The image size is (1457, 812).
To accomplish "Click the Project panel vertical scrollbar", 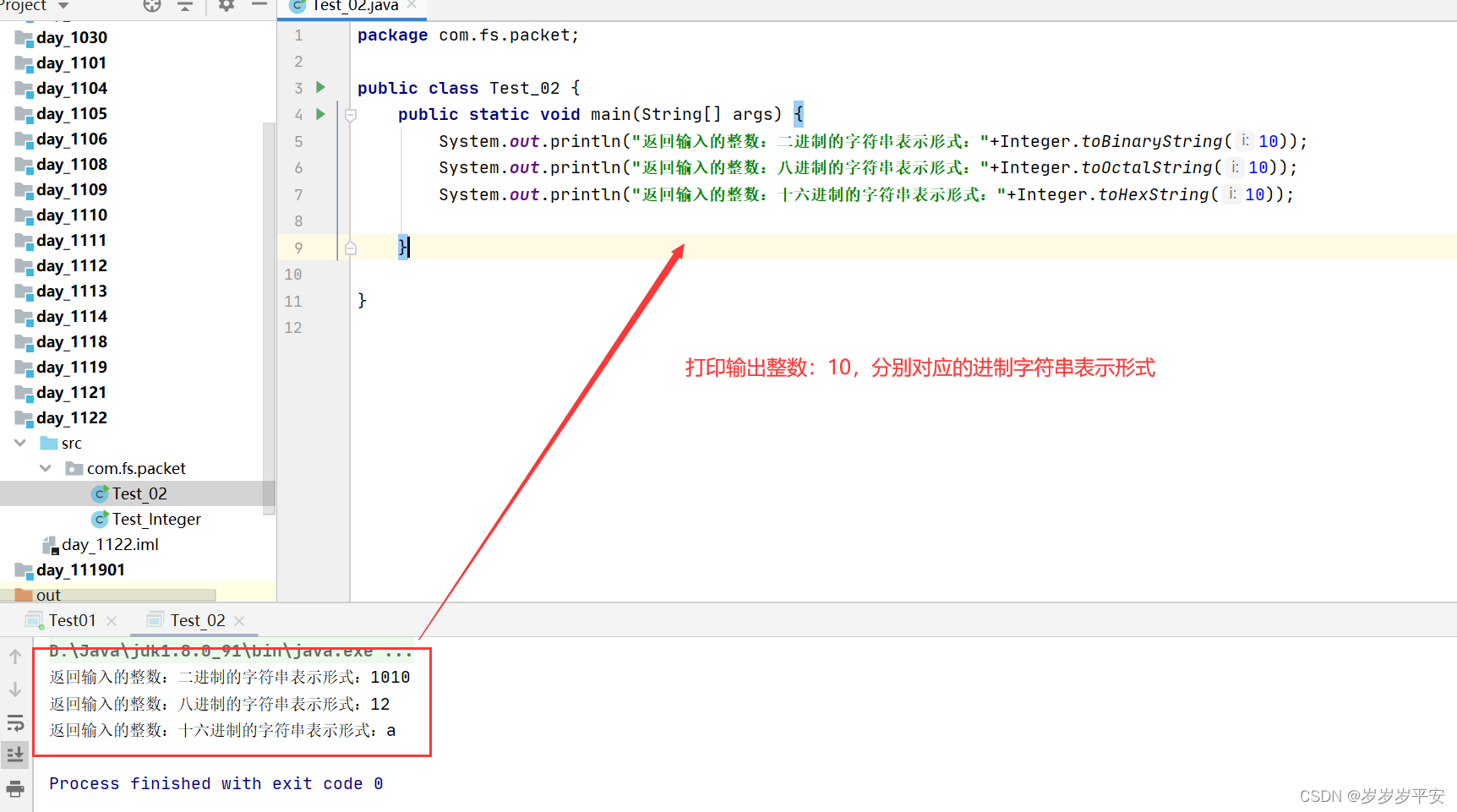I will click(269, 317).
